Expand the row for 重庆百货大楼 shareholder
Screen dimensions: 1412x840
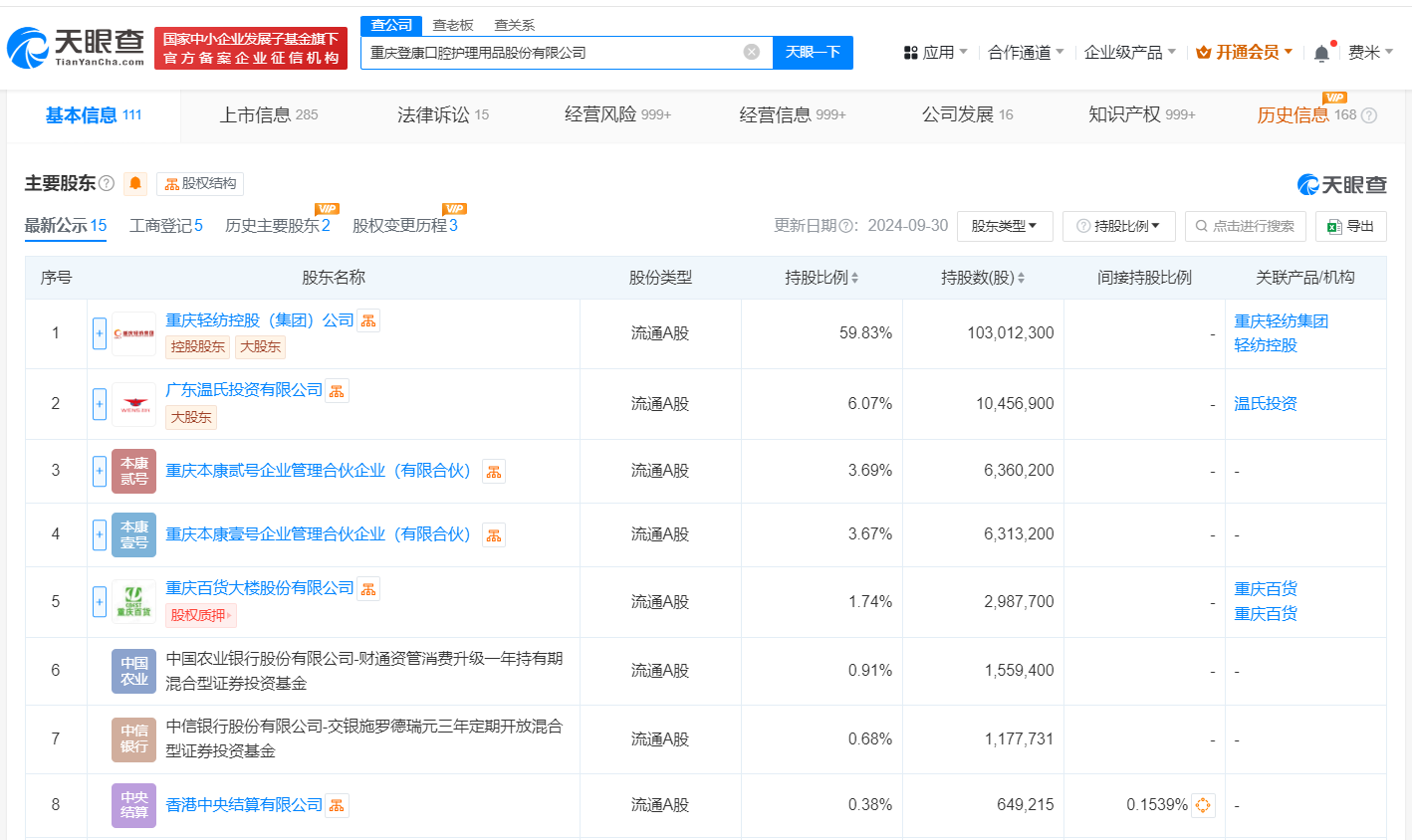click(x=100, y=602)
